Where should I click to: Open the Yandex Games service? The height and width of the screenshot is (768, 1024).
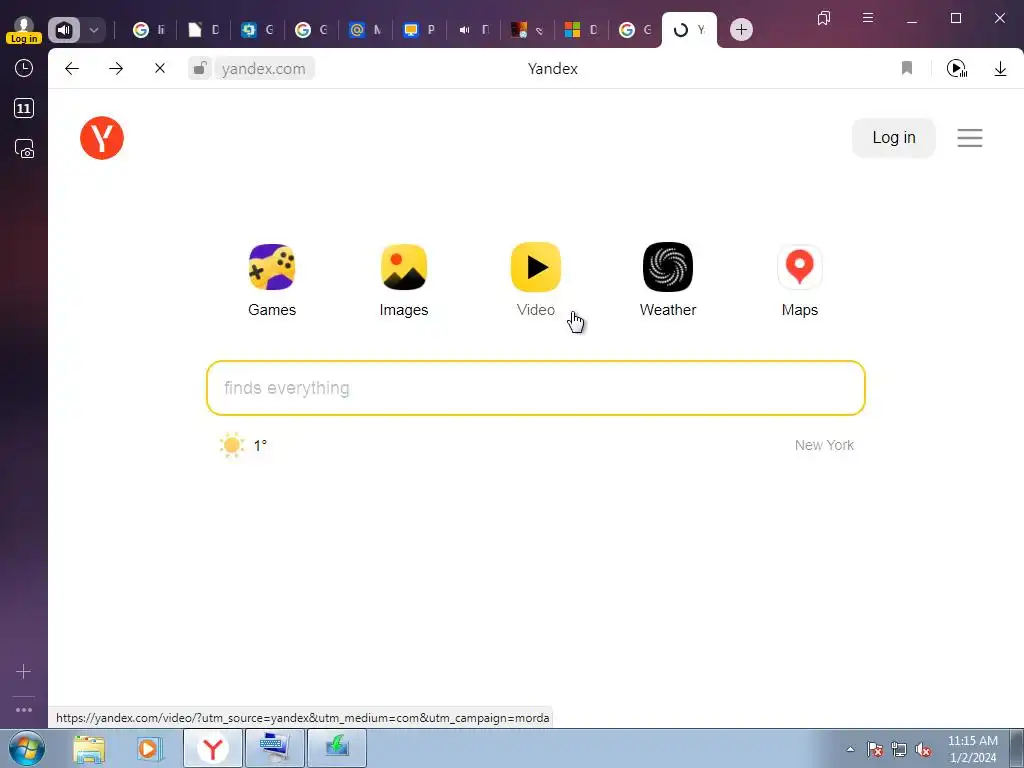272,280
